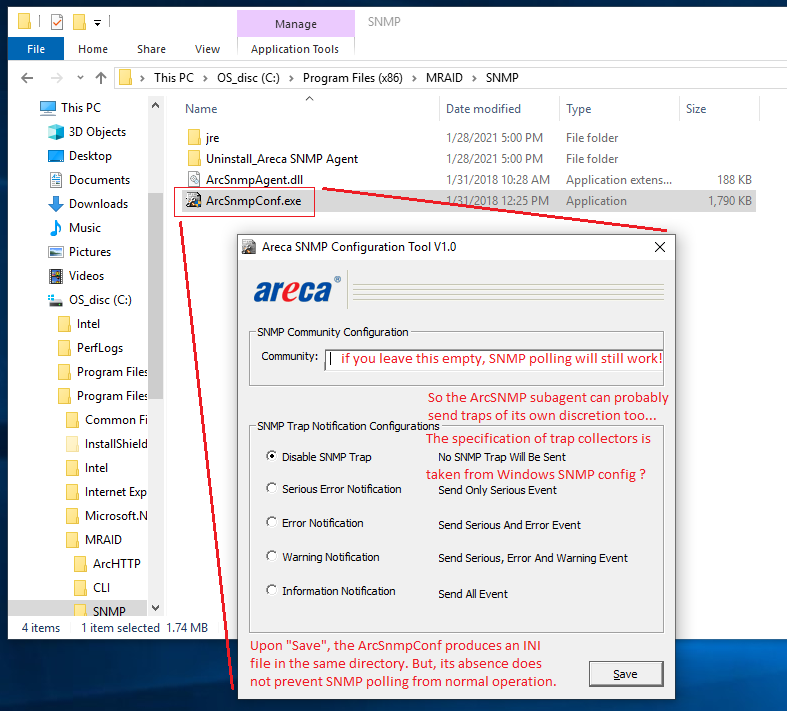The height and width of the screenshot is (711, 787).
Task: Open Music in navigation pane
Action: 75,228
